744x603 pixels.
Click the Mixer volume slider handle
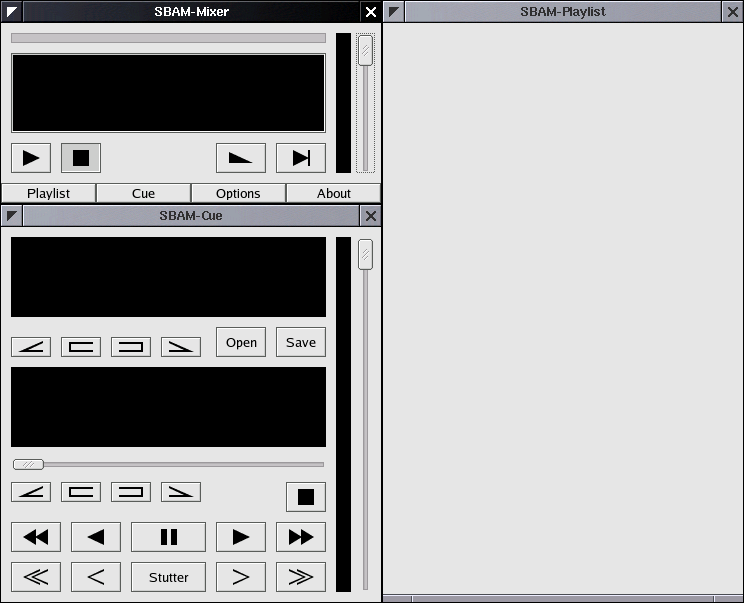[365, 50]
